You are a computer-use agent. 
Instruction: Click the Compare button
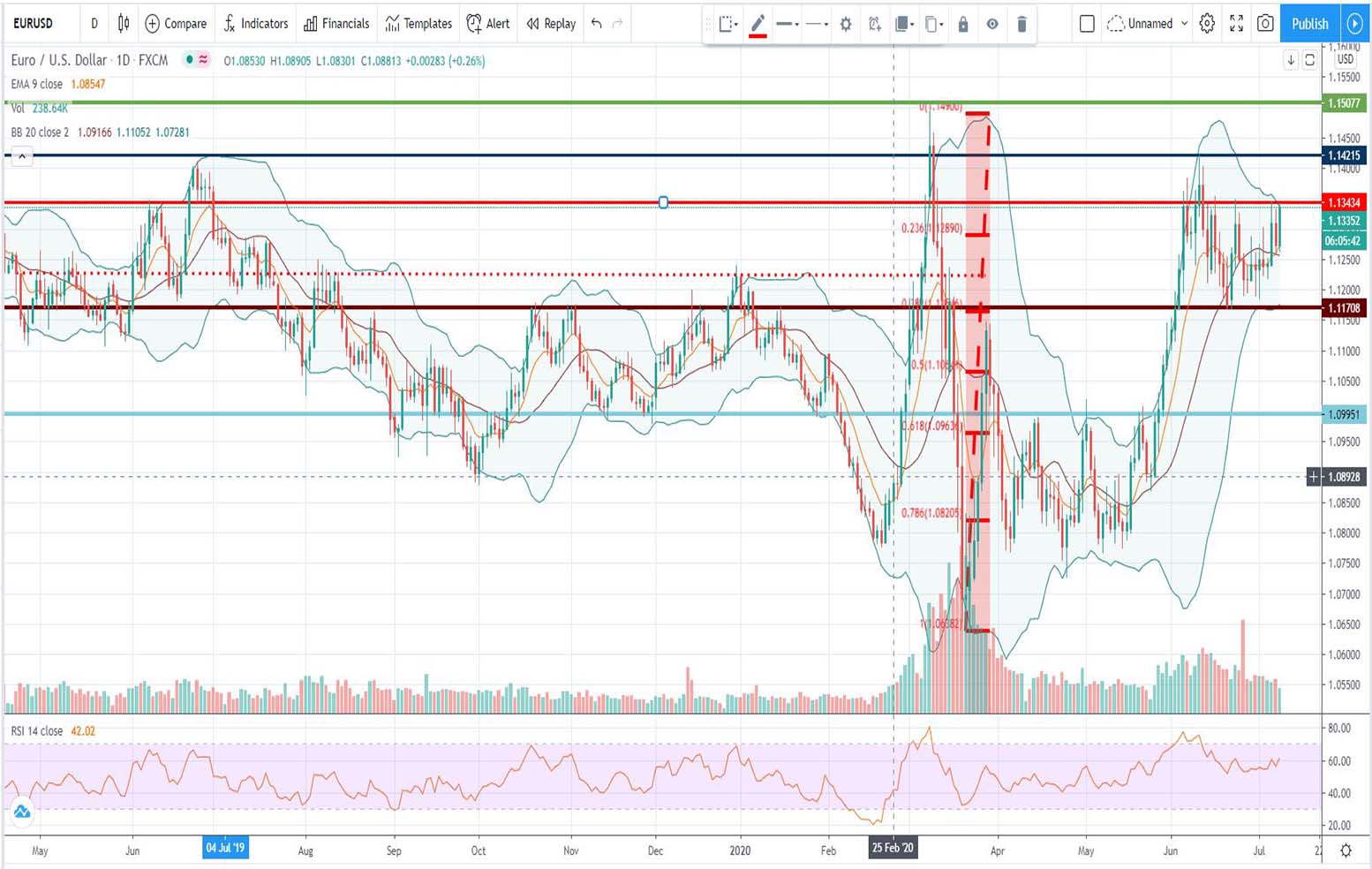coord(176,24)
